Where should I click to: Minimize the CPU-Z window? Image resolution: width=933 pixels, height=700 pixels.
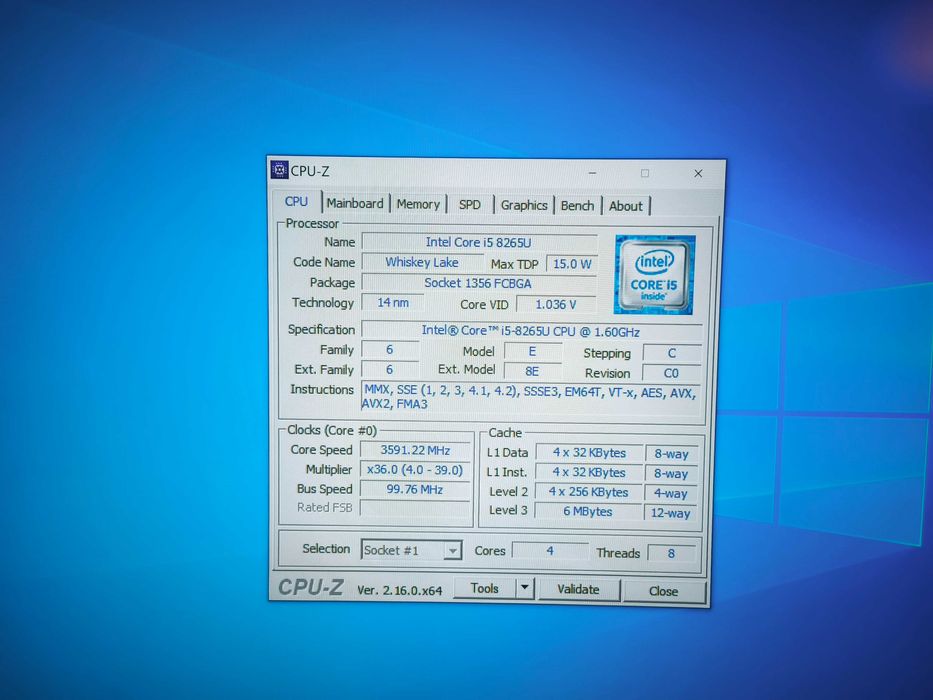click(x=592, y=173)
